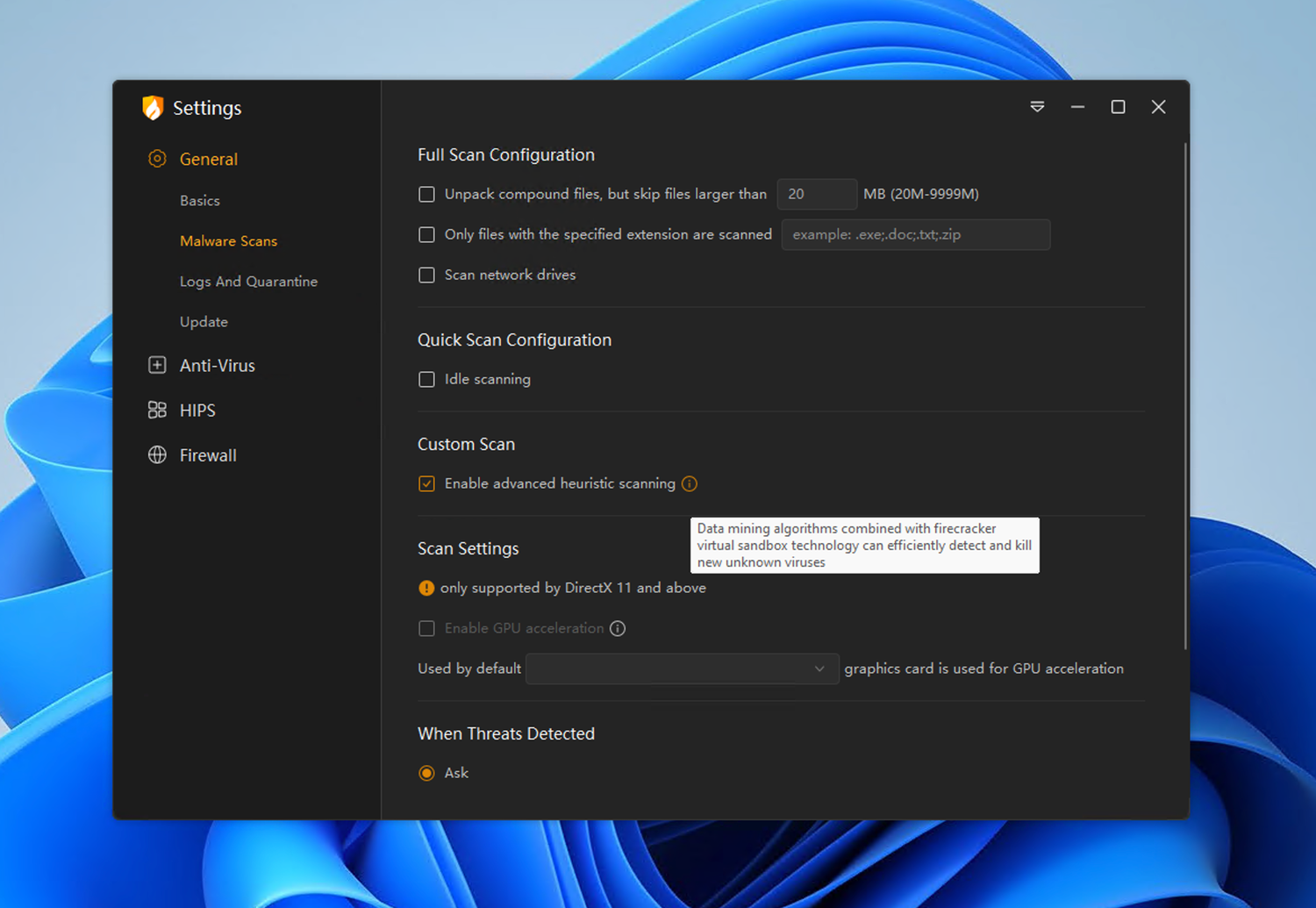Click the Settings window title text
Screen dimensions: 1316x908
[x=207, y=108]
